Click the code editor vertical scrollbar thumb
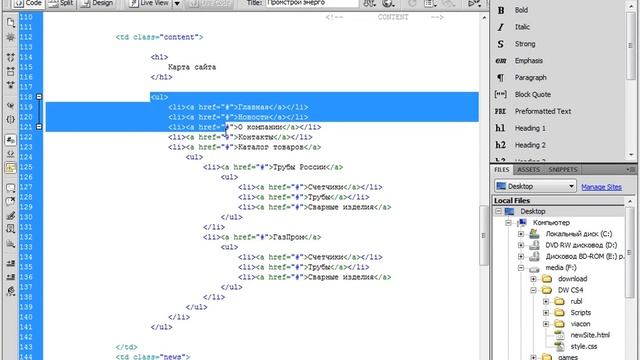Viewport: 640px width, 360px height. tap(484, 236)
